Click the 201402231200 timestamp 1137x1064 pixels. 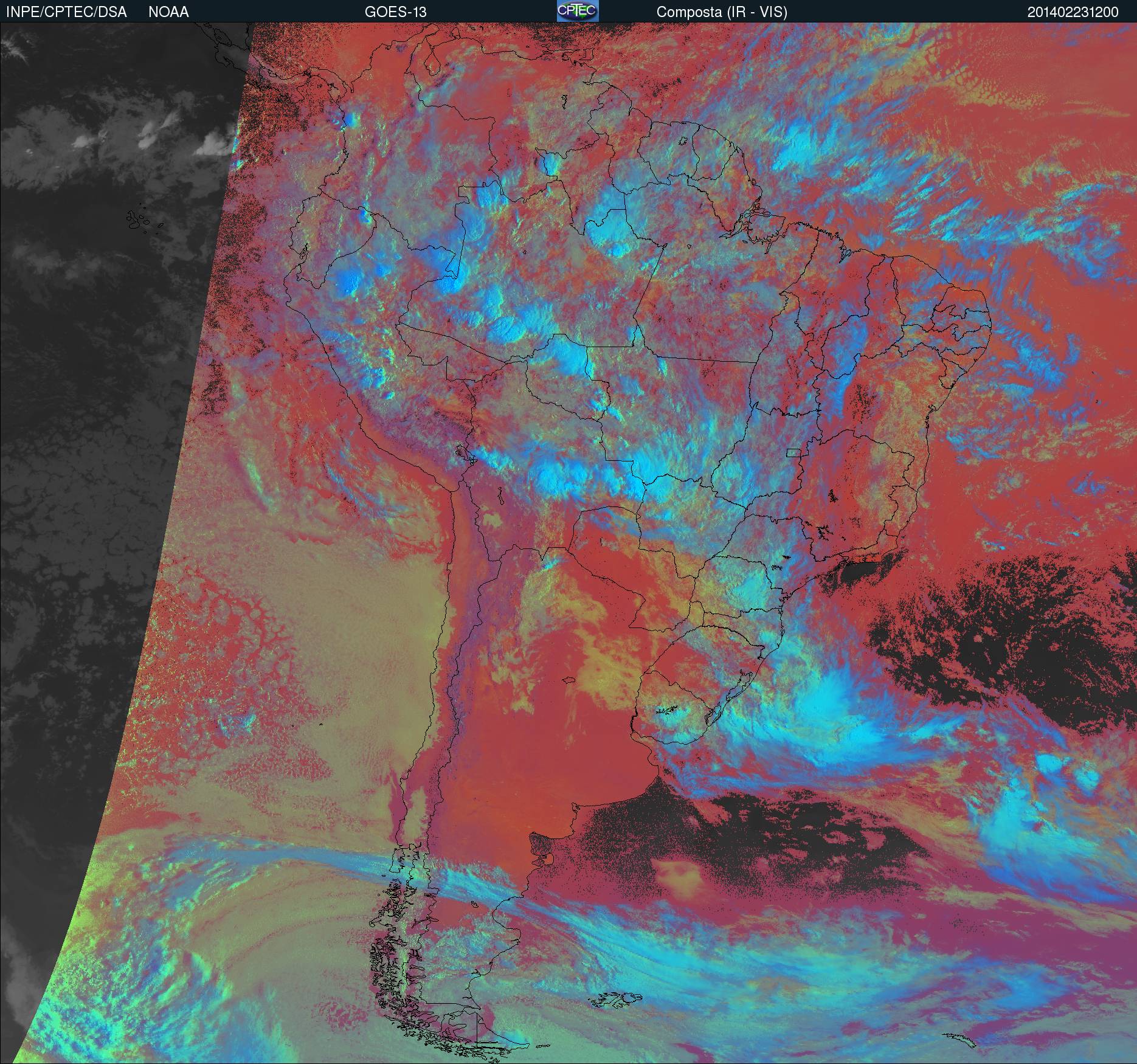(x=1073, y=12)
